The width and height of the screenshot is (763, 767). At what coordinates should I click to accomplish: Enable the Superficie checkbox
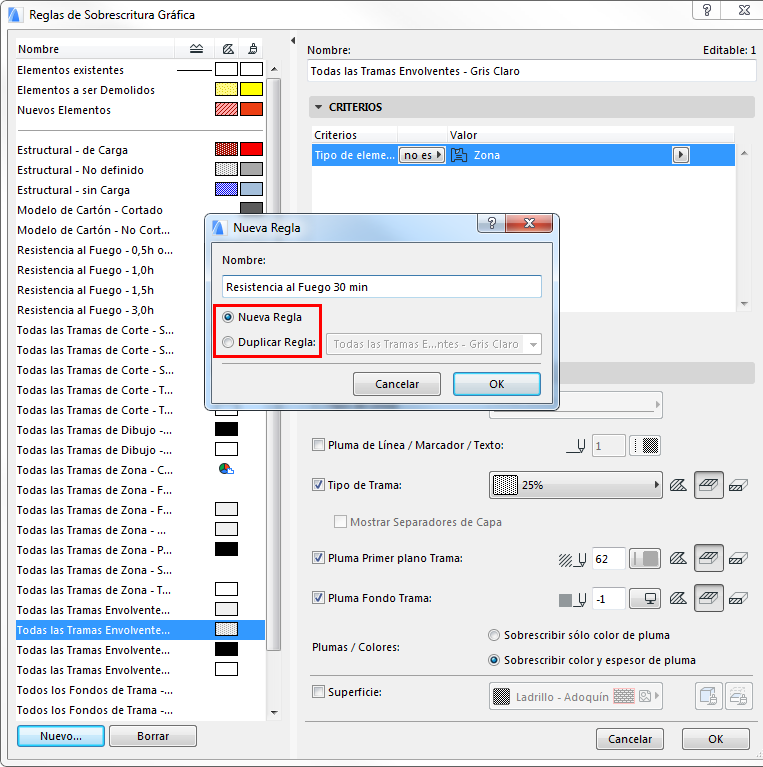pyautogui.click(x=318, y=692)
